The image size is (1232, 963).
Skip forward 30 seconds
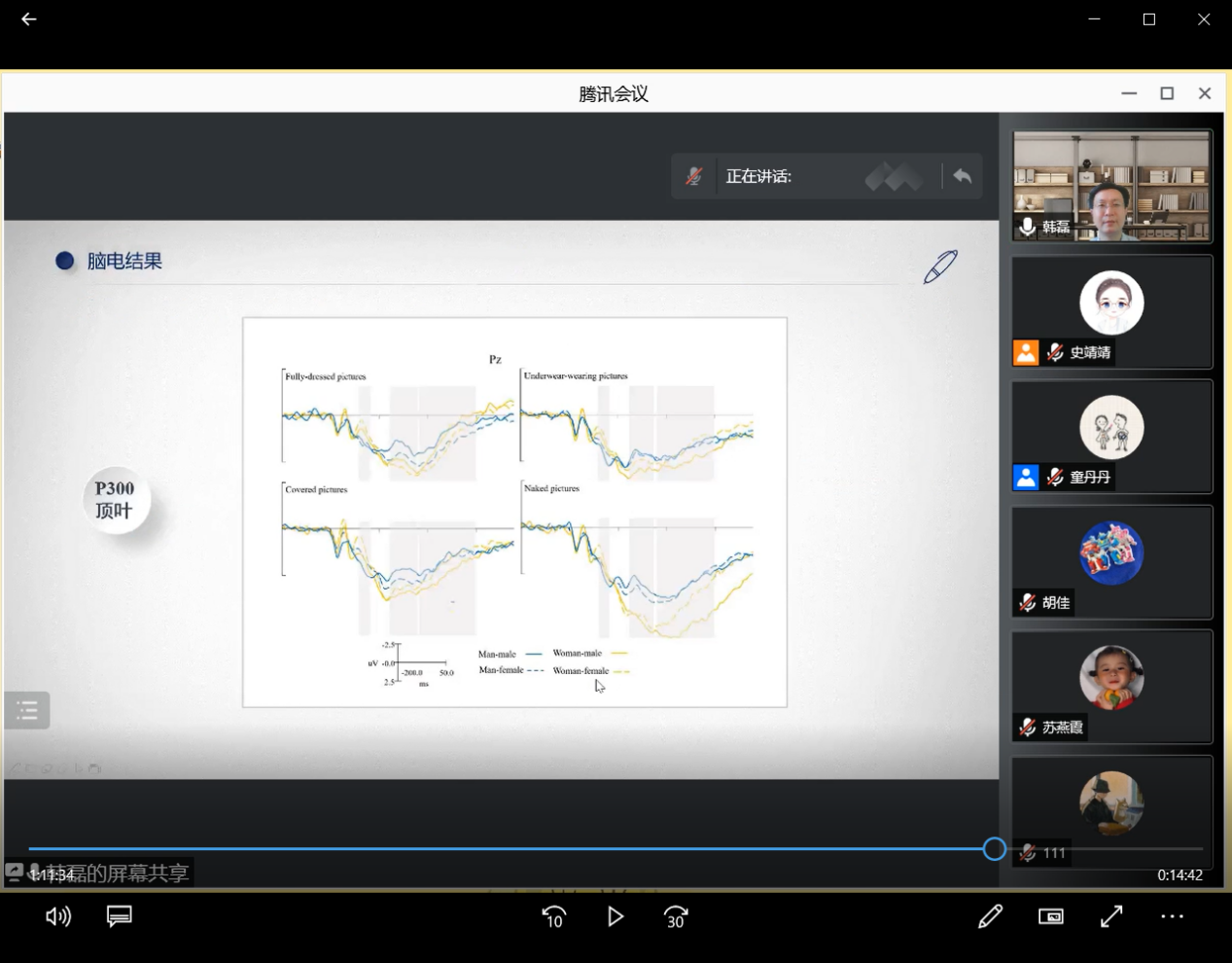pyautogui.click(x=676, y=916)
